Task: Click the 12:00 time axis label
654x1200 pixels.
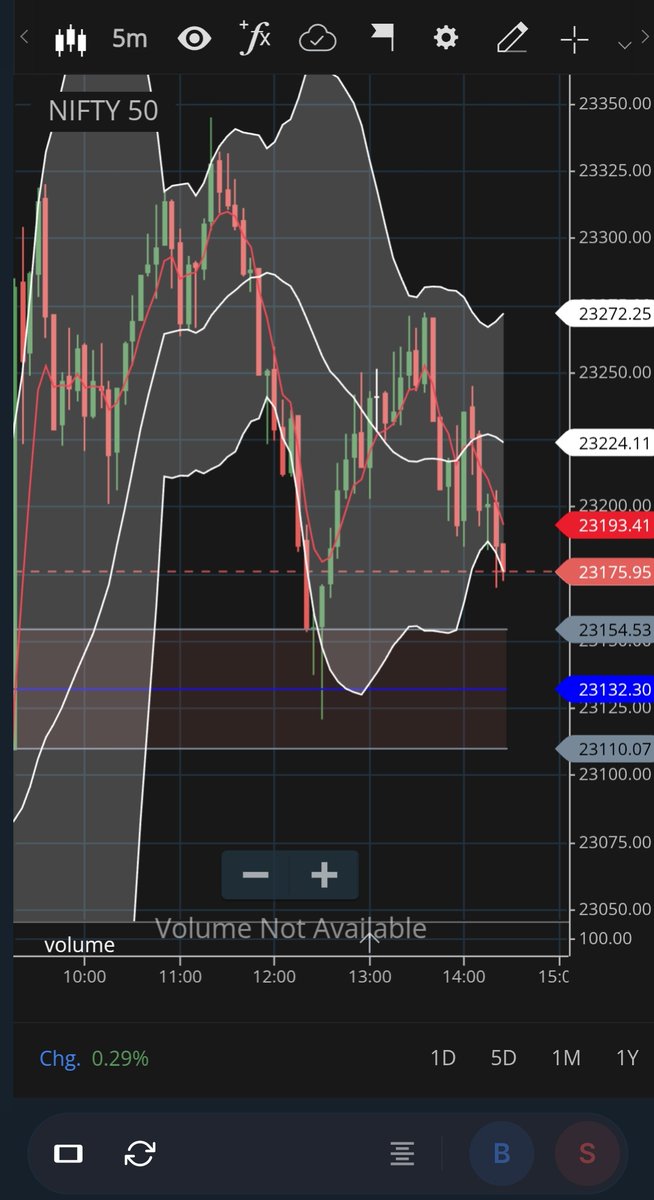Action: [x=274, y=975]
